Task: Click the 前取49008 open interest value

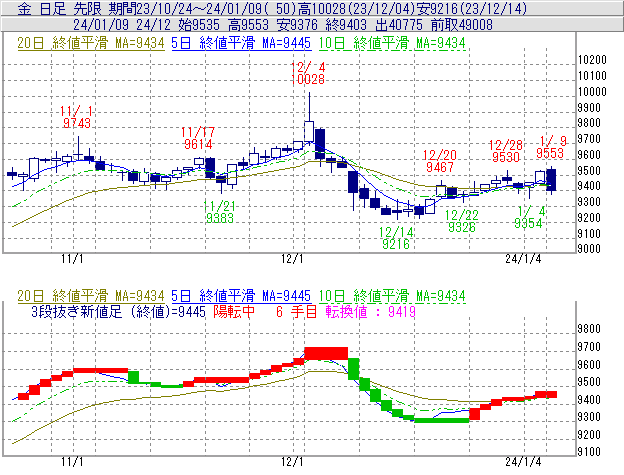Action: point(462,25)
